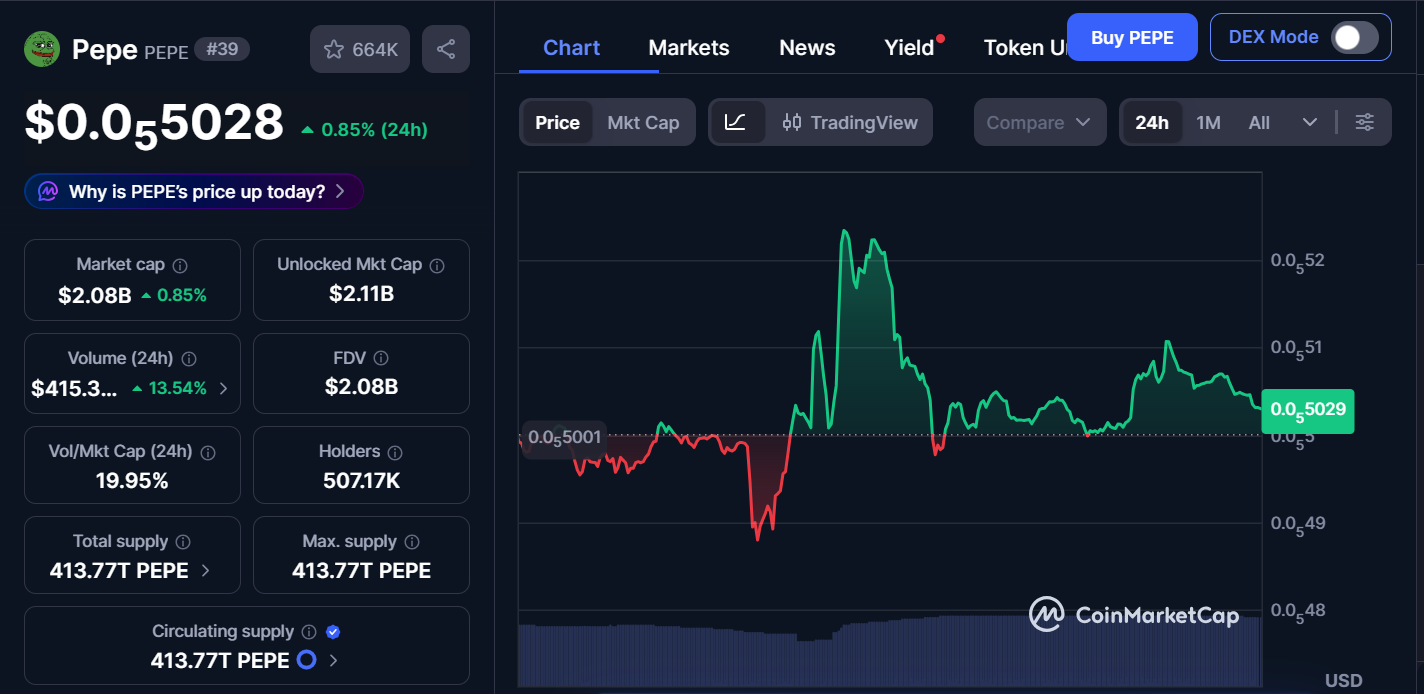Open the Compare dropdown
The image size is (1424, 694).
tap(1040, 122)
